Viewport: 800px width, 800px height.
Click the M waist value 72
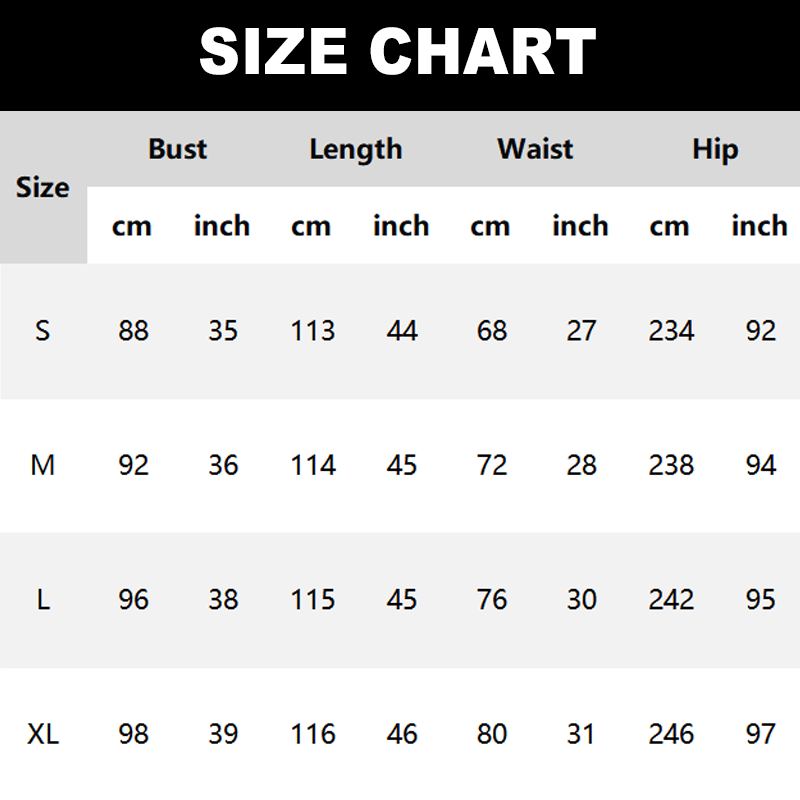(x=491, y=465)
